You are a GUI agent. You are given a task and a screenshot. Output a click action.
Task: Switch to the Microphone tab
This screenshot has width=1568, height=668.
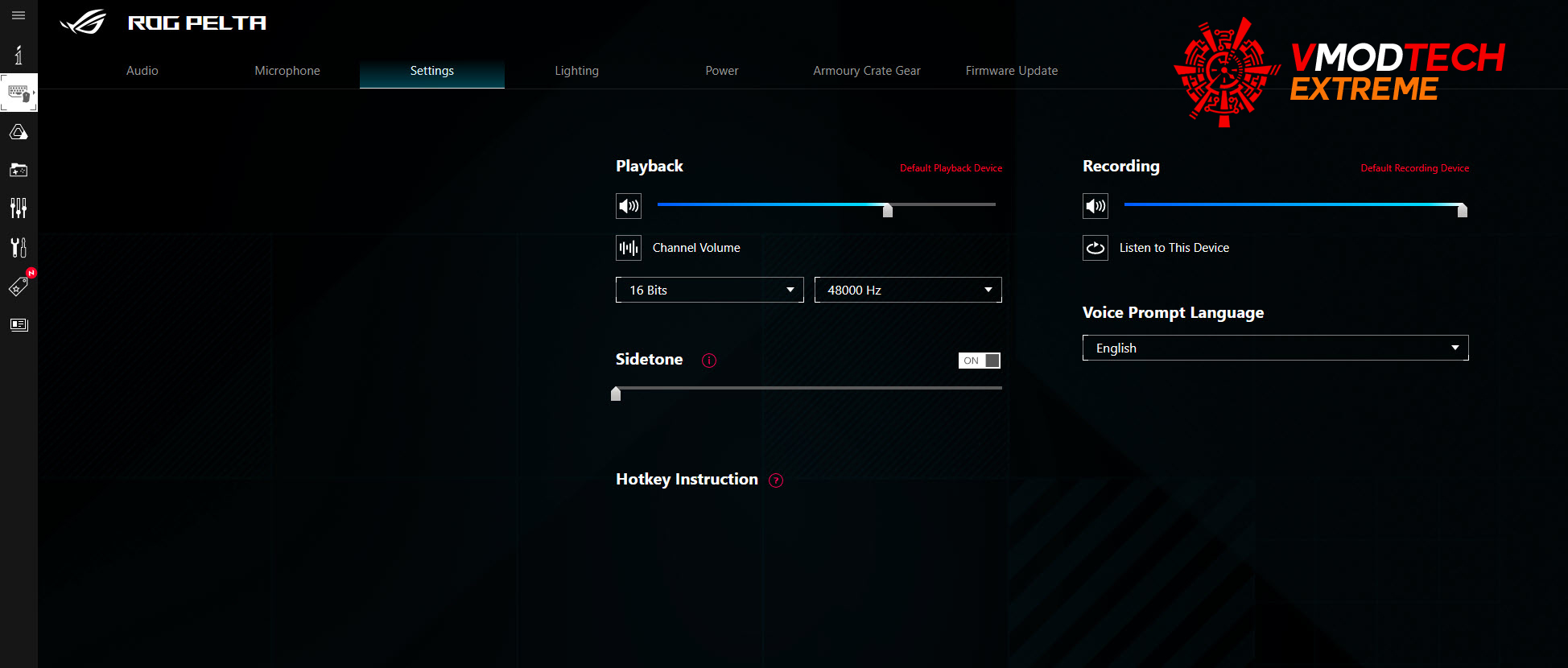click(287, 71)
